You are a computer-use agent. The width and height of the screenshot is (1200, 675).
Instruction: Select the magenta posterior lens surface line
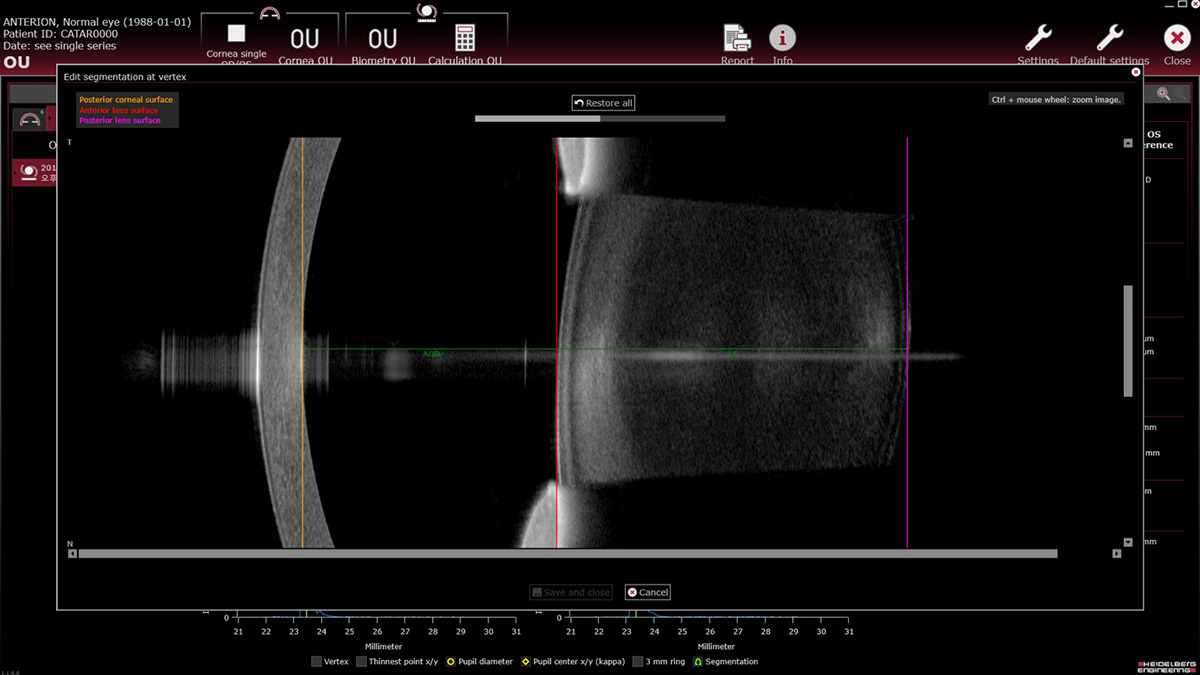907,342
